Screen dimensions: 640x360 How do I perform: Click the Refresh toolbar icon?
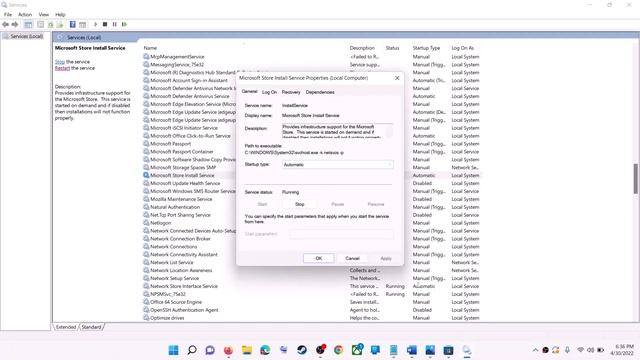pyautogui.click(x=51, y=24)
